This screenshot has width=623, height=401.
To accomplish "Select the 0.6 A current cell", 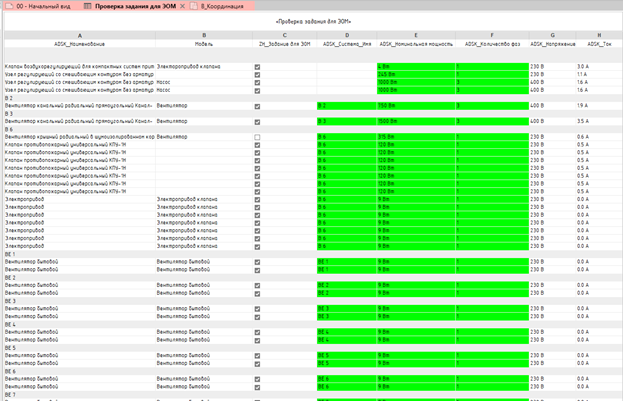I will pyautogui.click(x=599, y=137).
